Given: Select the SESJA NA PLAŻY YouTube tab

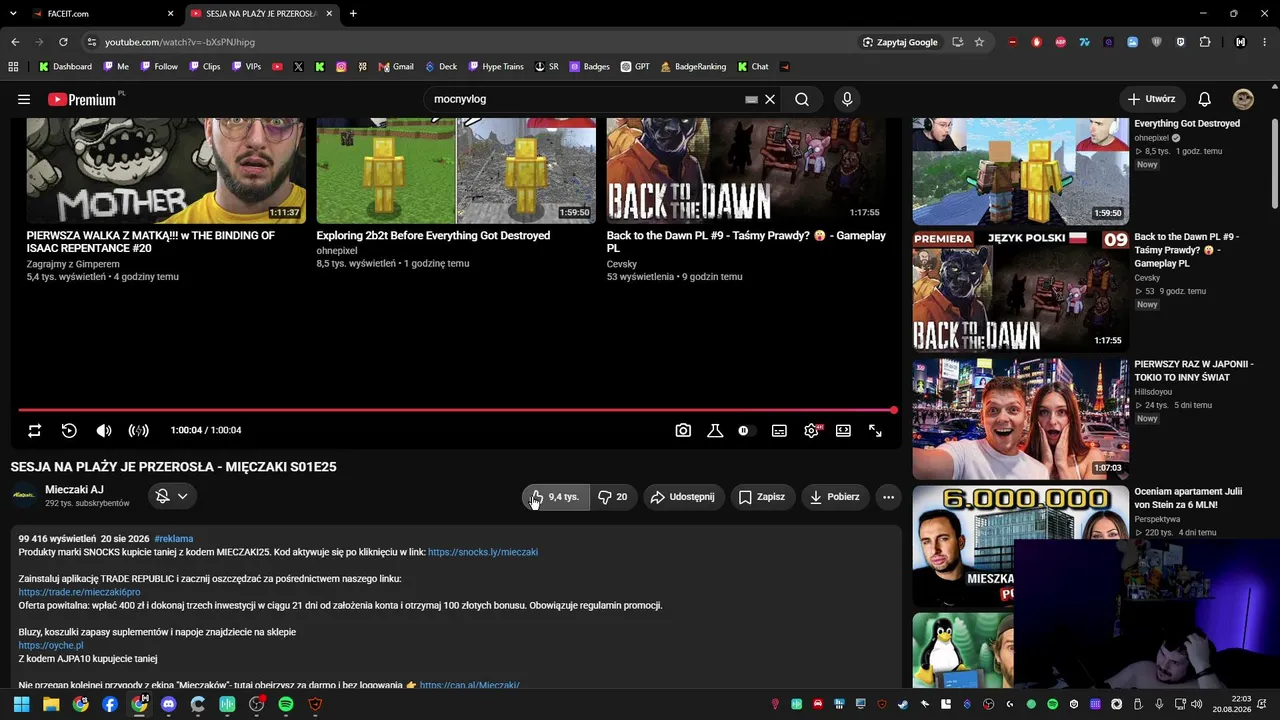Looking at the screenshot, I should 261,14.
